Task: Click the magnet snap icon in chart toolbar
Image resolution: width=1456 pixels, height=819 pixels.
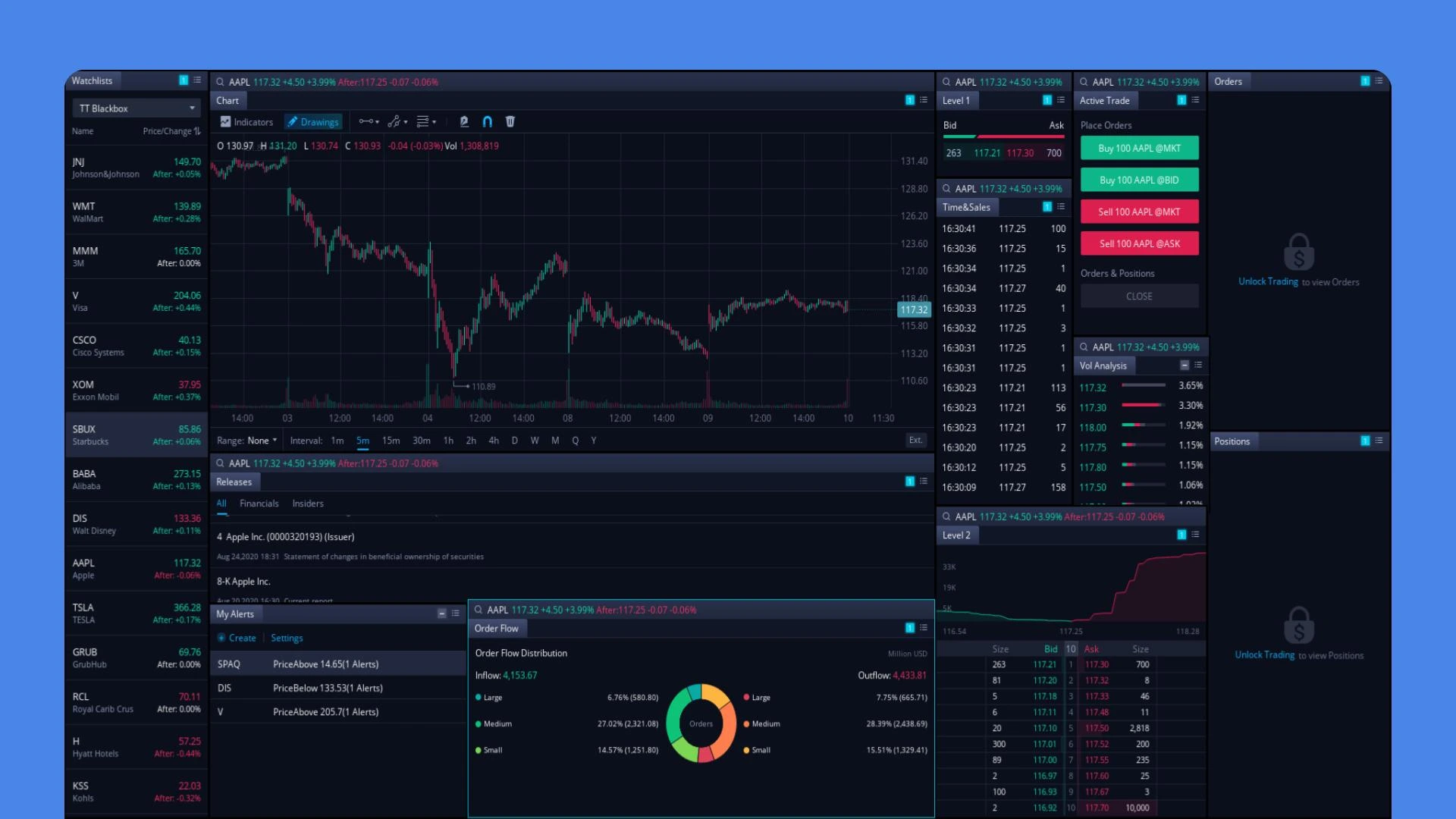Action: (x=488, y=121)
